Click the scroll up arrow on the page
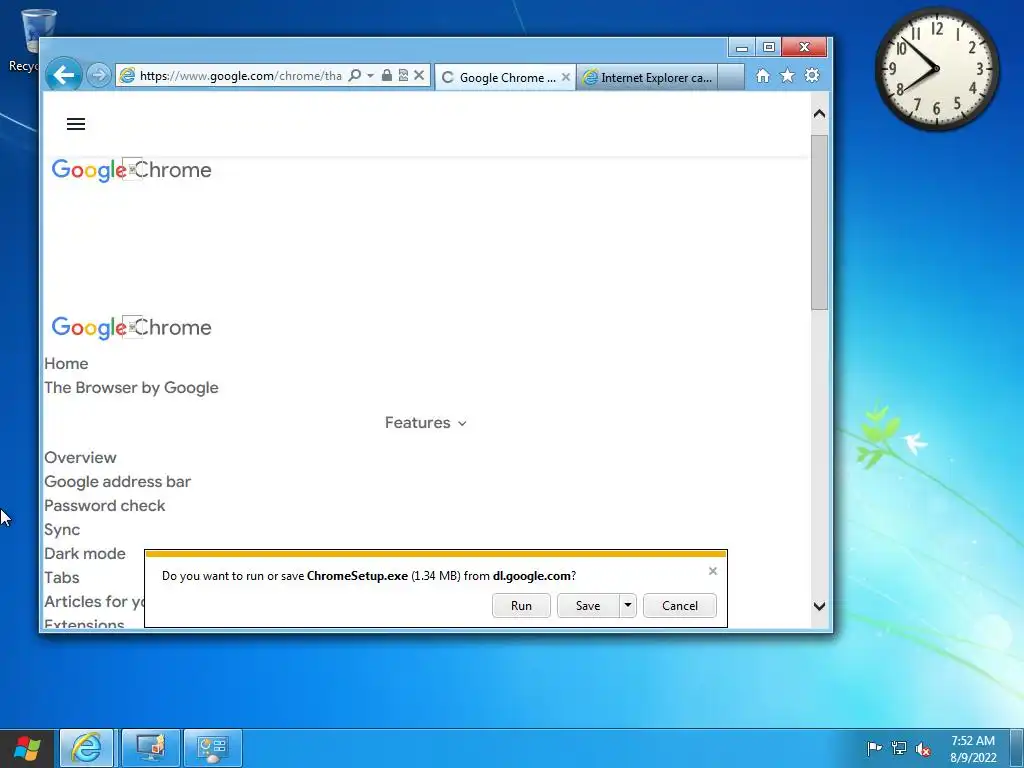This screenshot has height=768, width=1024. [x=820, y=114]
